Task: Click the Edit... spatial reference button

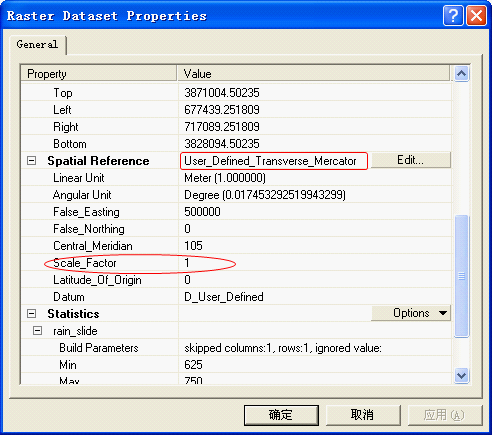Action: click(x=411, y=160)
